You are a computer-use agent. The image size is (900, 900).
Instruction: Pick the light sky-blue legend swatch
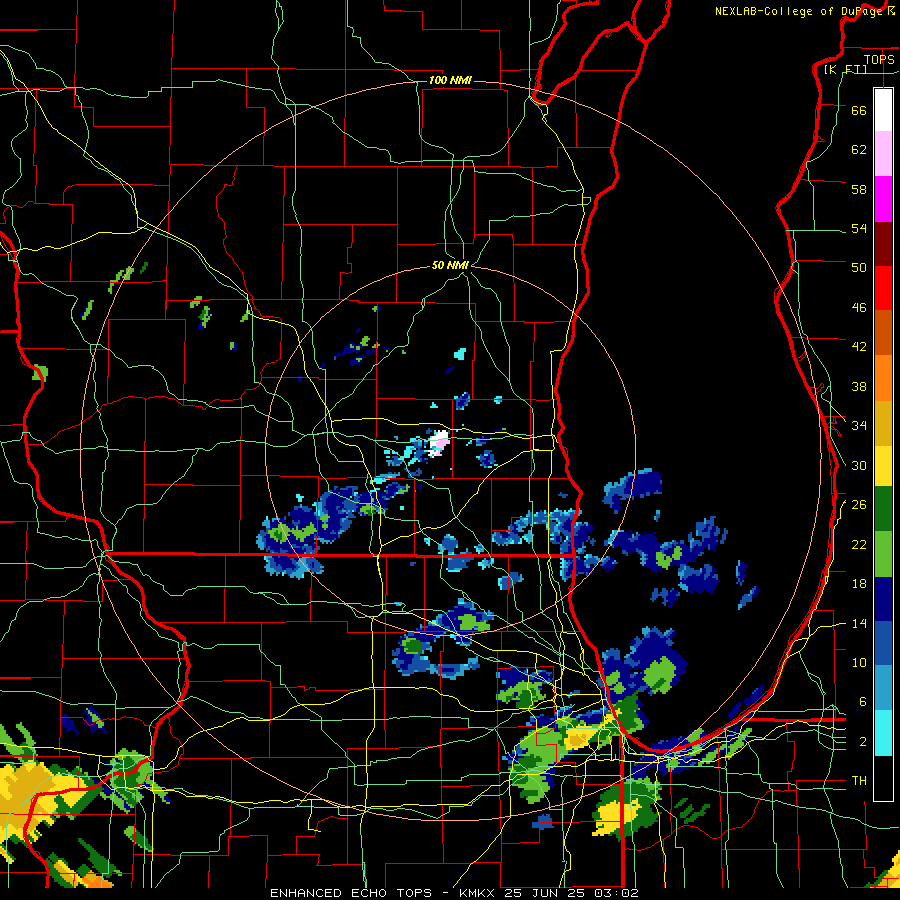coord(883,688)
